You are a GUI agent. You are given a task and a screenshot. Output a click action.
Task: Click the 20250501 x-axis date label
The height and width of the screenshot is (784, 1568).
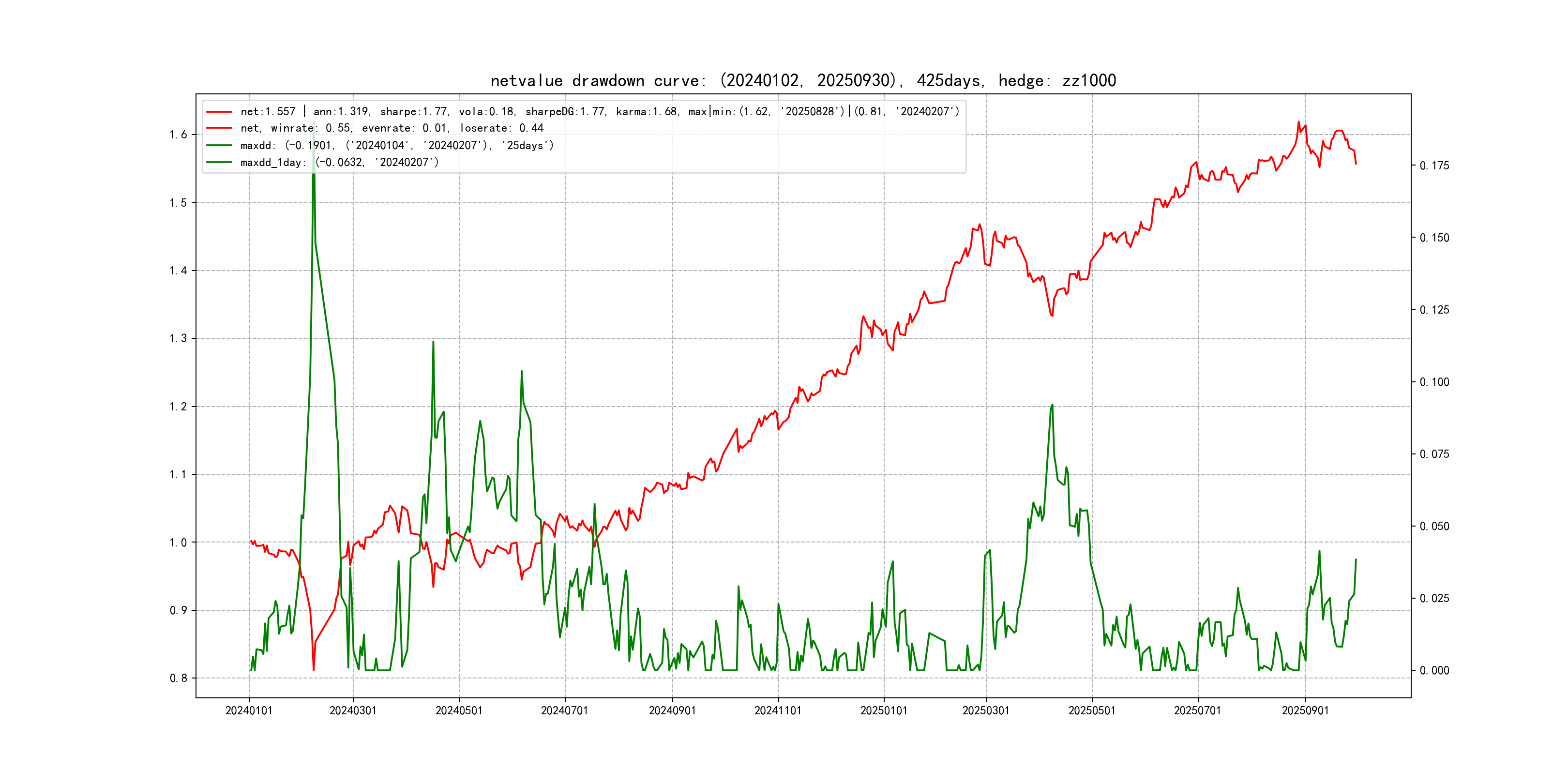(1092, 711)
